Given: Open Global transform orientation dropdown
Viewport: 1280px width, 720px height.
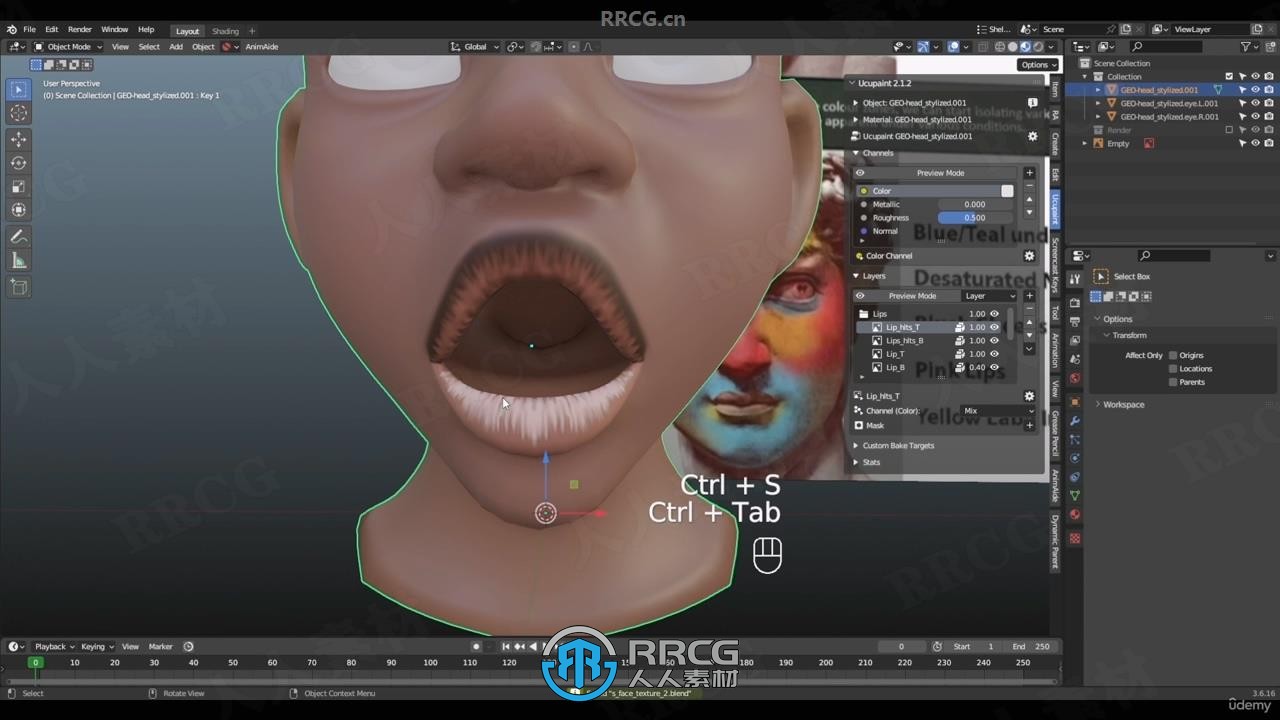Looking at the screenshot, I should pos(474,47).
